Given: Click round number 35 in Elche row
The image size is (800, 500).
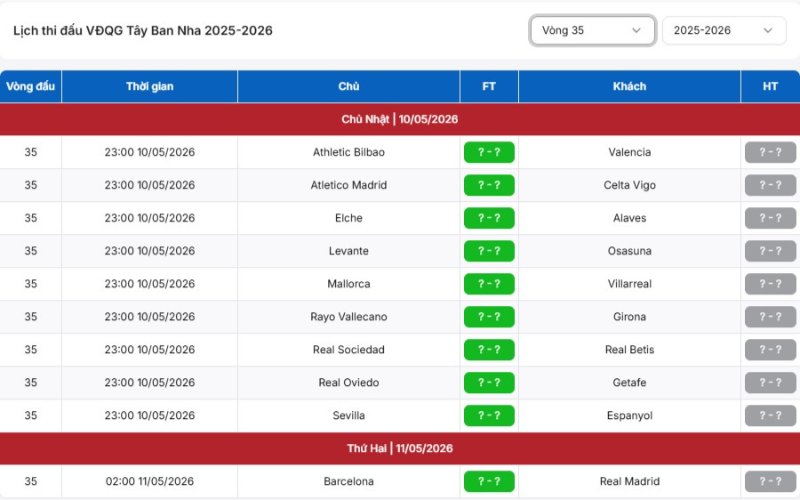Looking at the screenshot, I should [x=31, y=218].
